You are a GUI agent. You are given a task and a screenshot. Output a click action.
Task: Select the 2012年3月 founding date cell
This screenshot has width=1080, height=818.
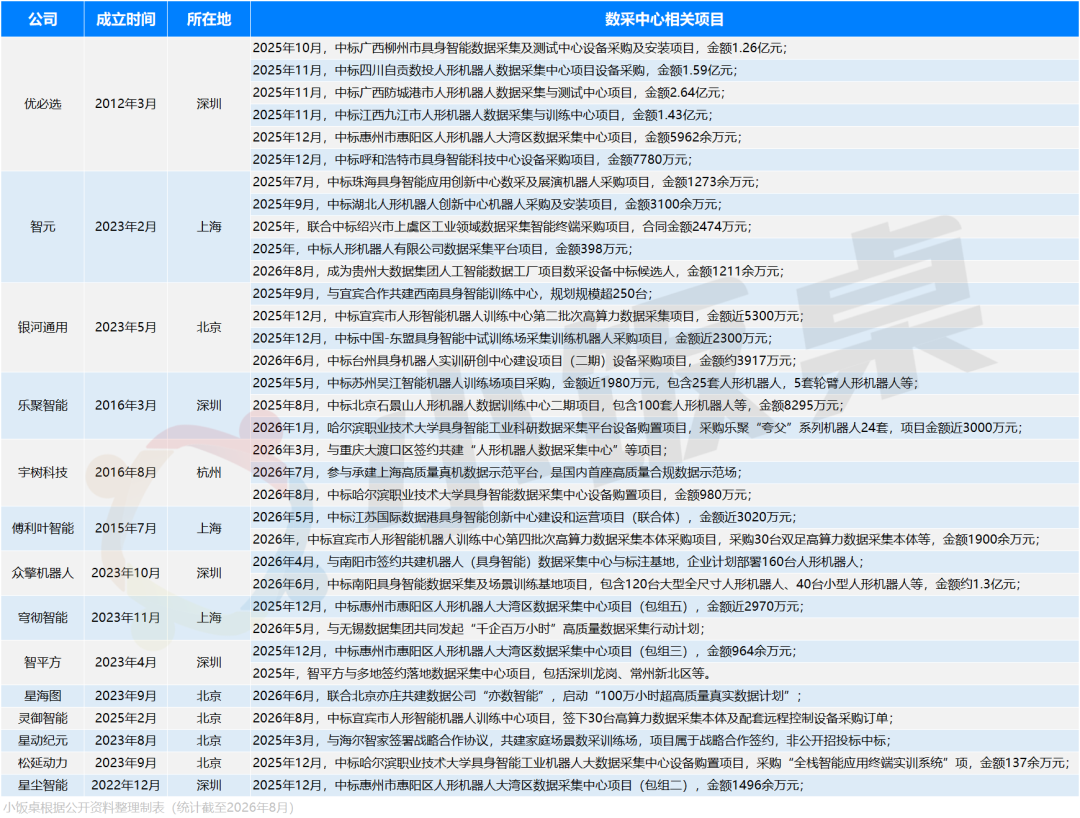[x=126, y=104]
